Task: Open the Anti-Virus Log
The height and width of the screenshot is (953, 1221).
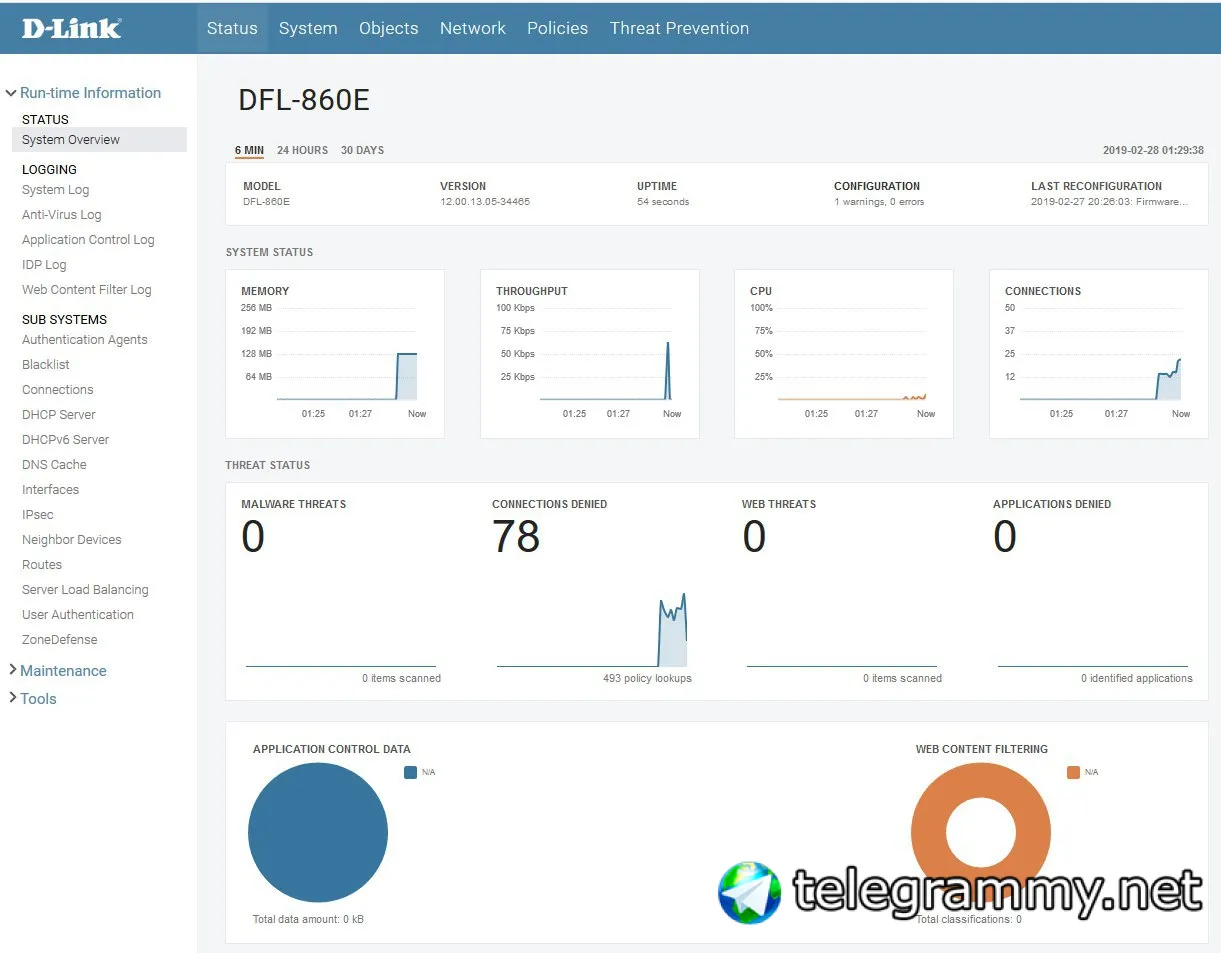Action: pyautogui.click(x=62, y=215)
